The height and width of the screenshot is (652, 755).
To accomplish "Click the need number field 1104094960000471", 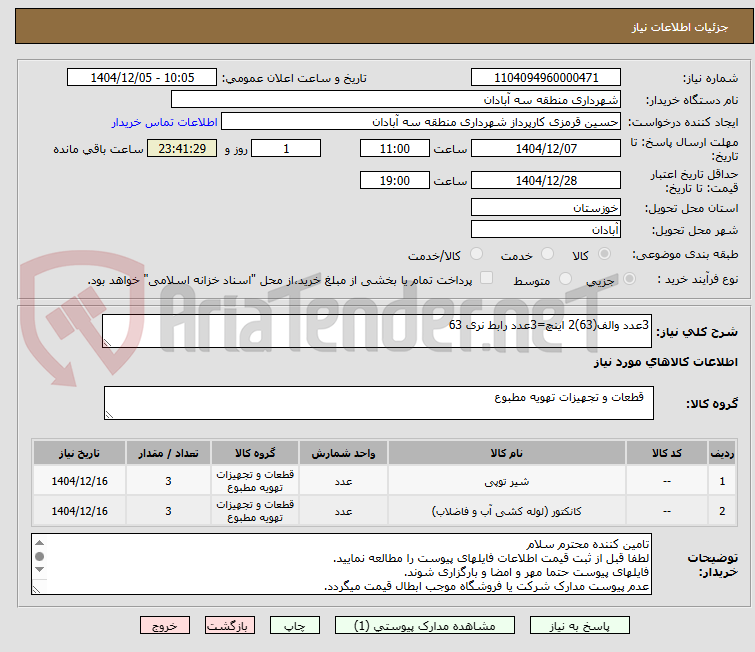I will coord(546,78).
